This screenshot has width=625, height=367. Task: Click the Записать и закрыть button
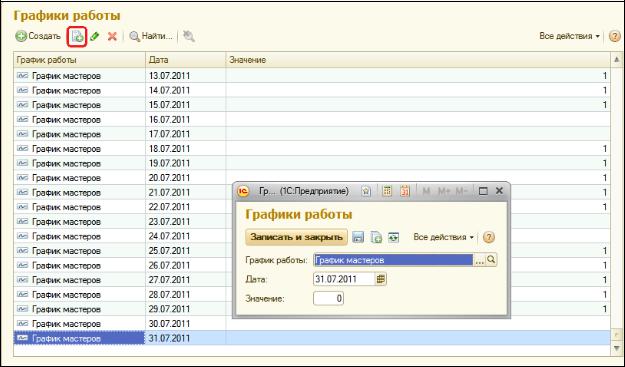click(296, 237)
